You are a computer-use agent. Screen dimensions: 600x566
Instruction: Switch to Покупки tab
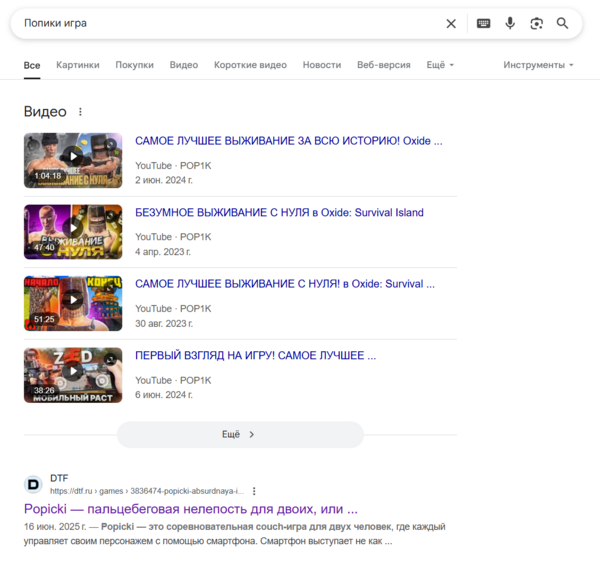coord(135,65)
